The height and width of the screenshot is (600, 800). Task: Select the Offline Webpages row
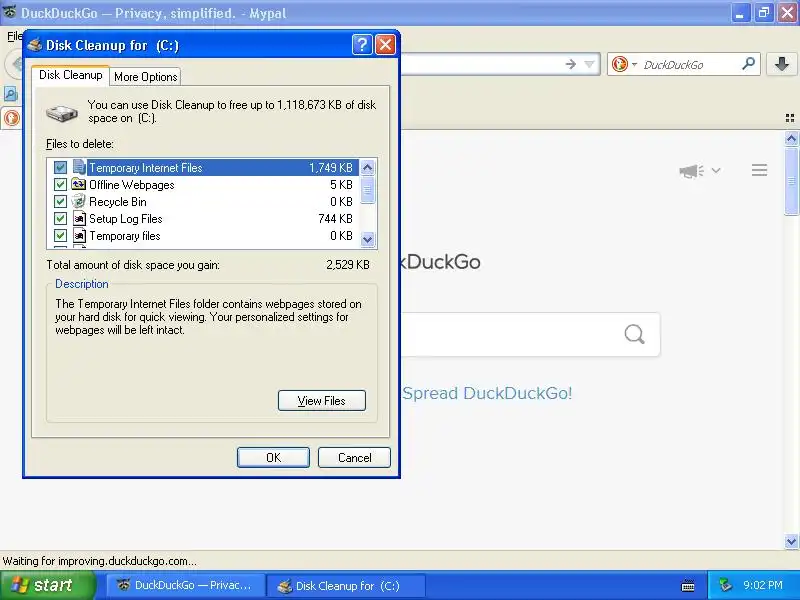click(203, 185)
